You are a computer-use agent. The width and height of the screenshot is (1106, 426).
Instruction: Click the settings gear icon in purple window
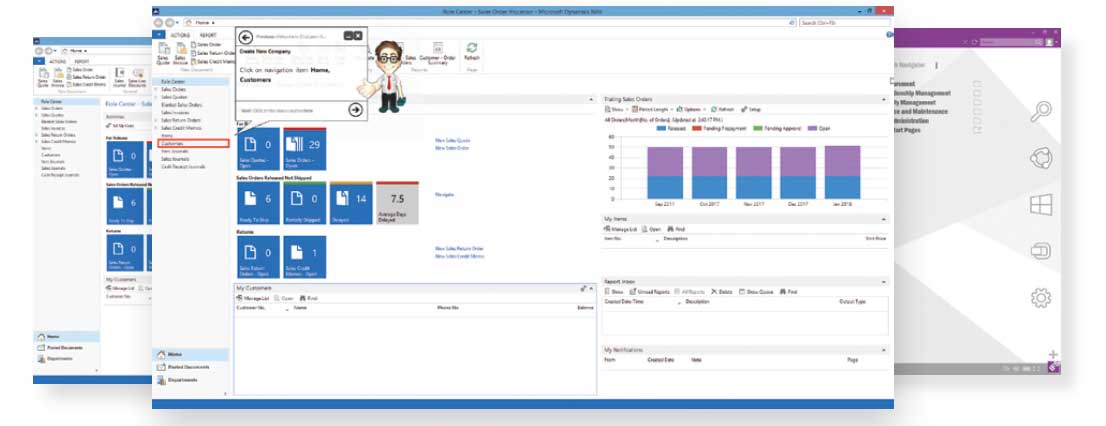tap(1041, 298)
